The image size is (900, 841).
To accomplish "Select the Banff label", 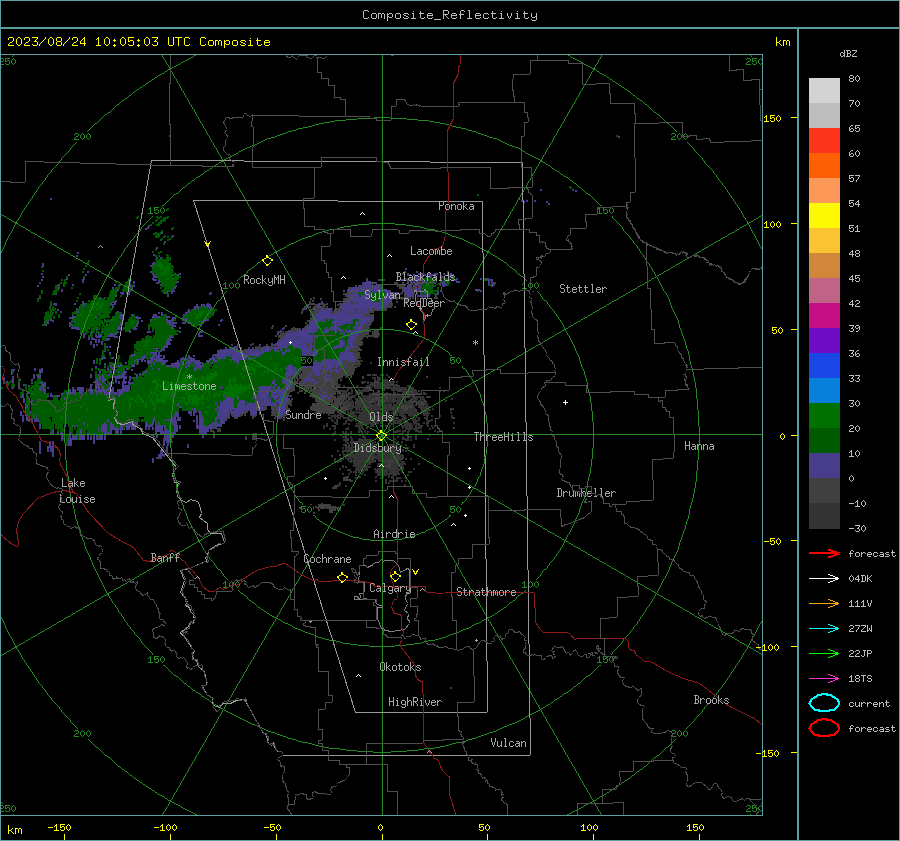I will pyautogui.click(x=165, y=557).
